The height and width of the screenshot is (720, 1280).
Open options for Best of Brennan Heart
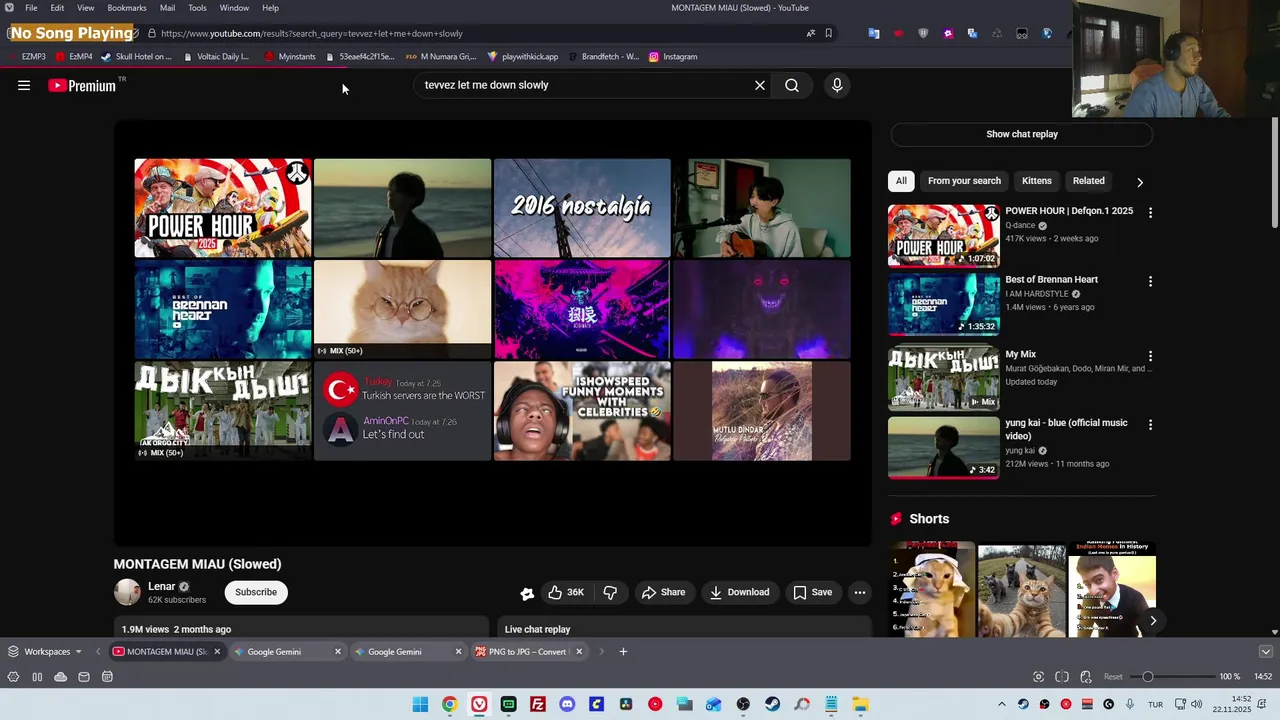point(1150,282)
